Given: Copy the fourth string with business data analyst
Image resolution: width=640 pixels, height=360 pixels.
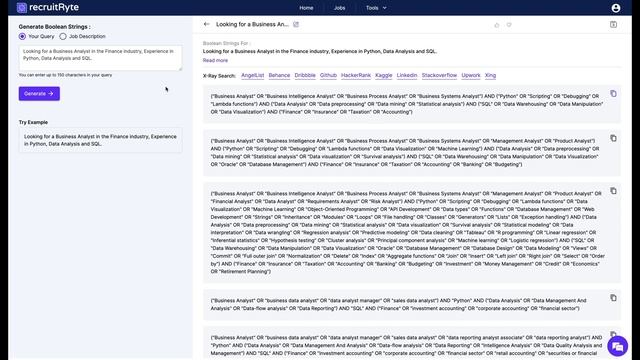Looking at the screenshot, I should tap(613, 298).
